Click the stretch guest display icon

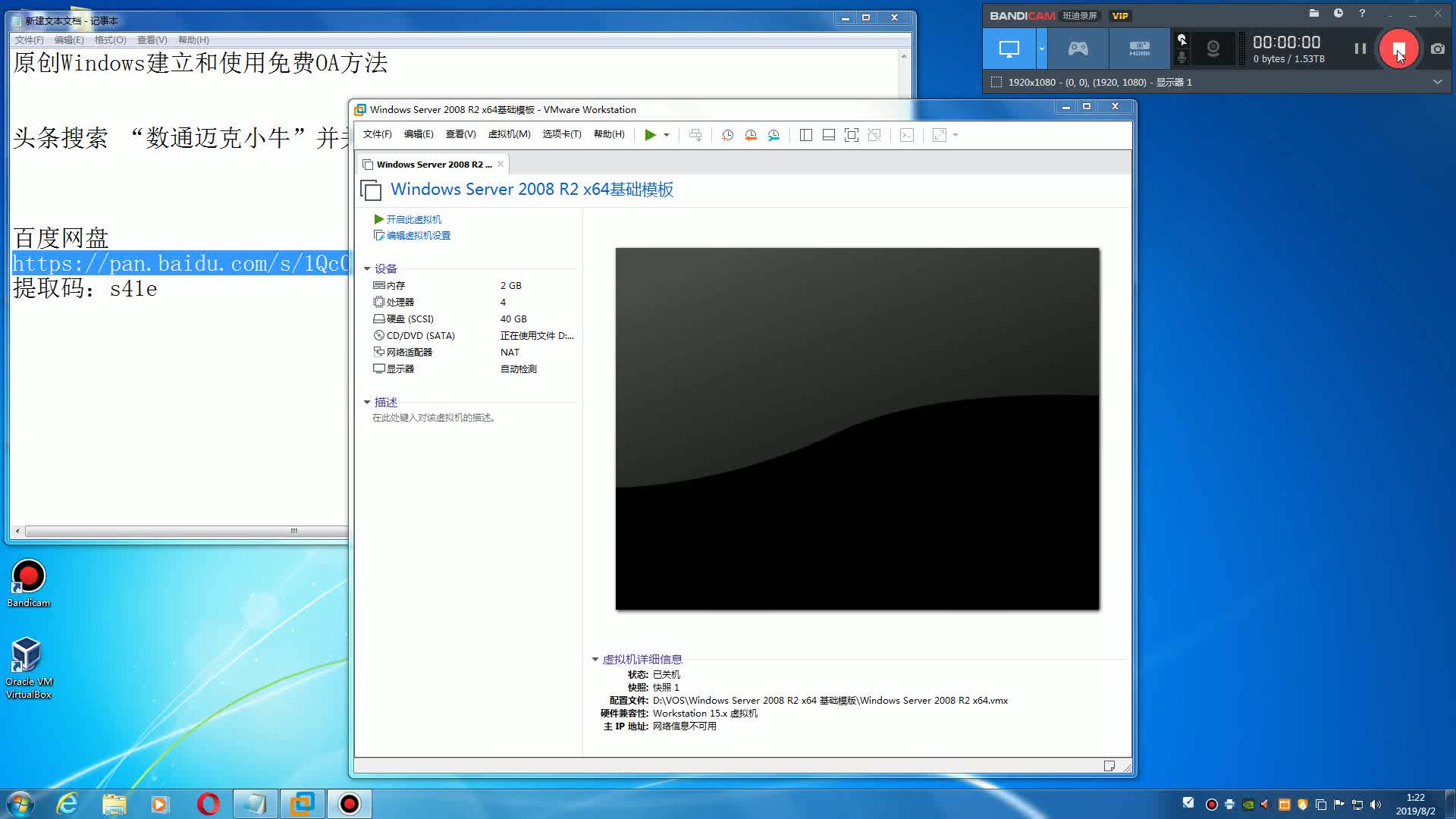[940, 135]
